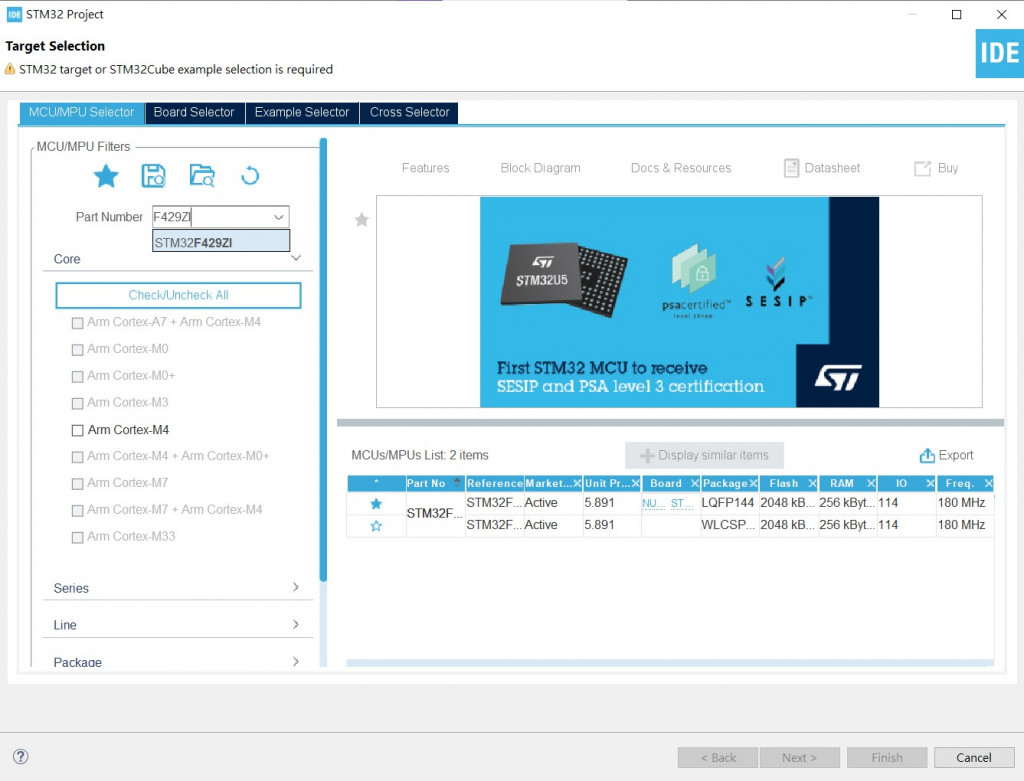1024x781 pixels.
Task: Click the Cancel button
Action: coord(974,757)
